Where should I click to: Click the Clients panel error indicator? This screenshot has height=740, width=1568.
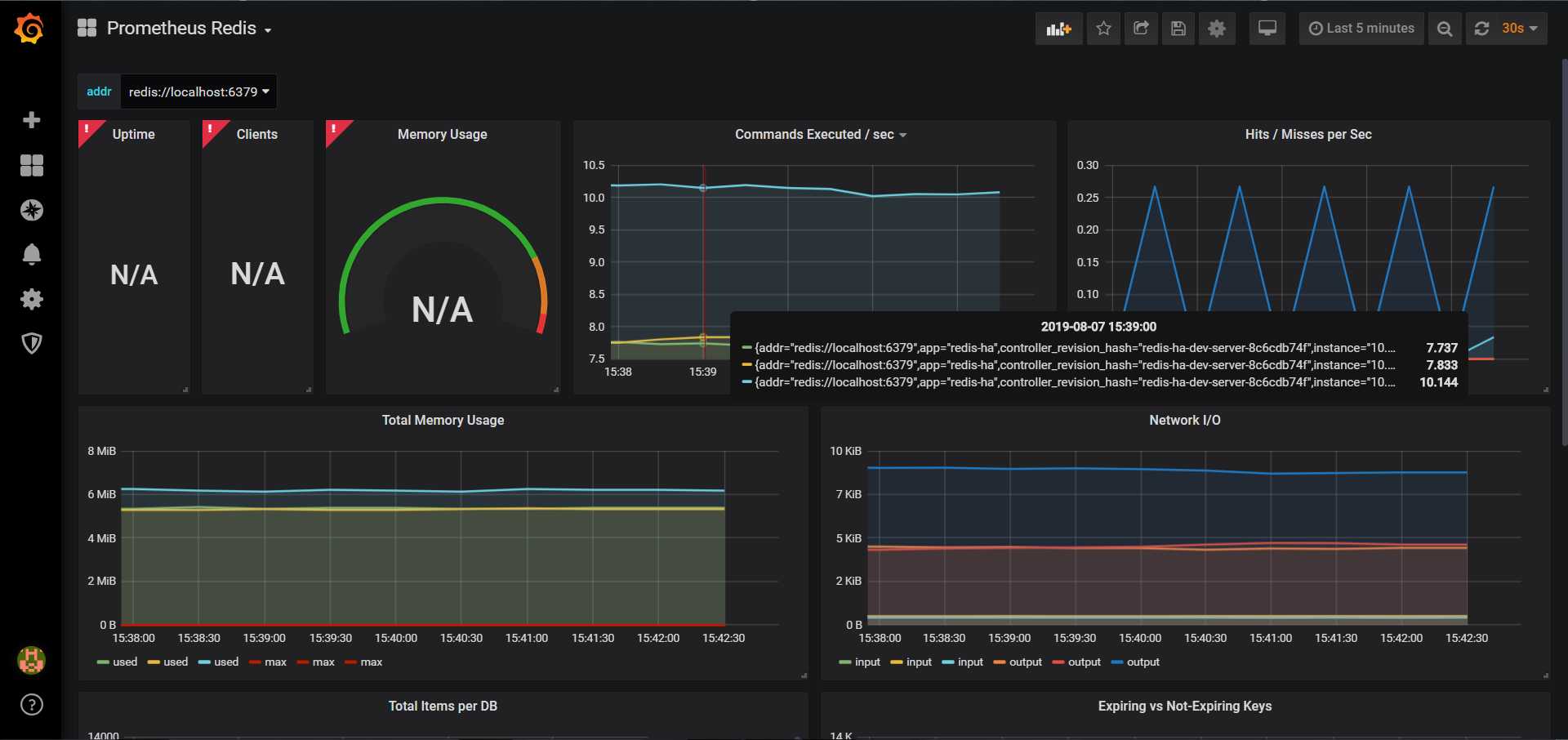(x=211, y=130)
